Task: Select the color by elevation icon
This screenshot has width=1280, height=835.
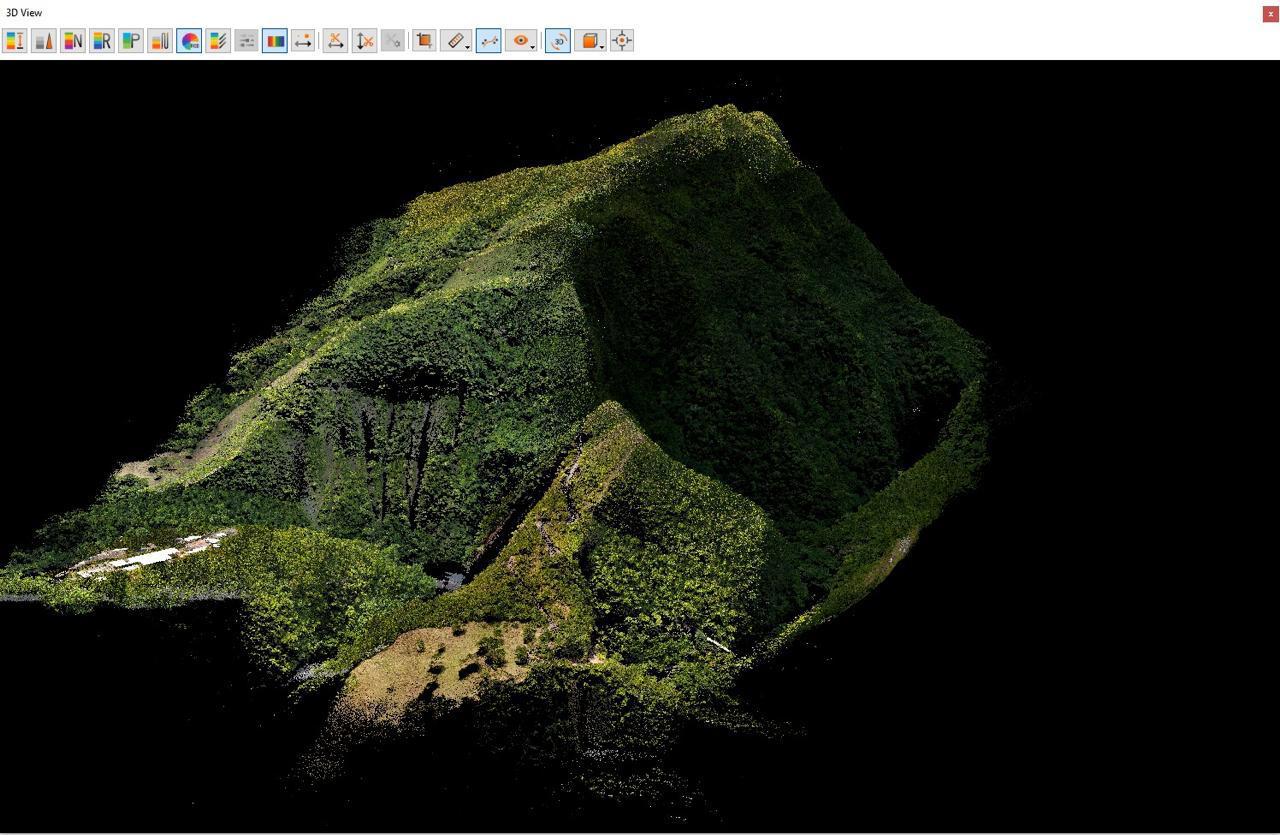Action: click(x=15, y=41)
